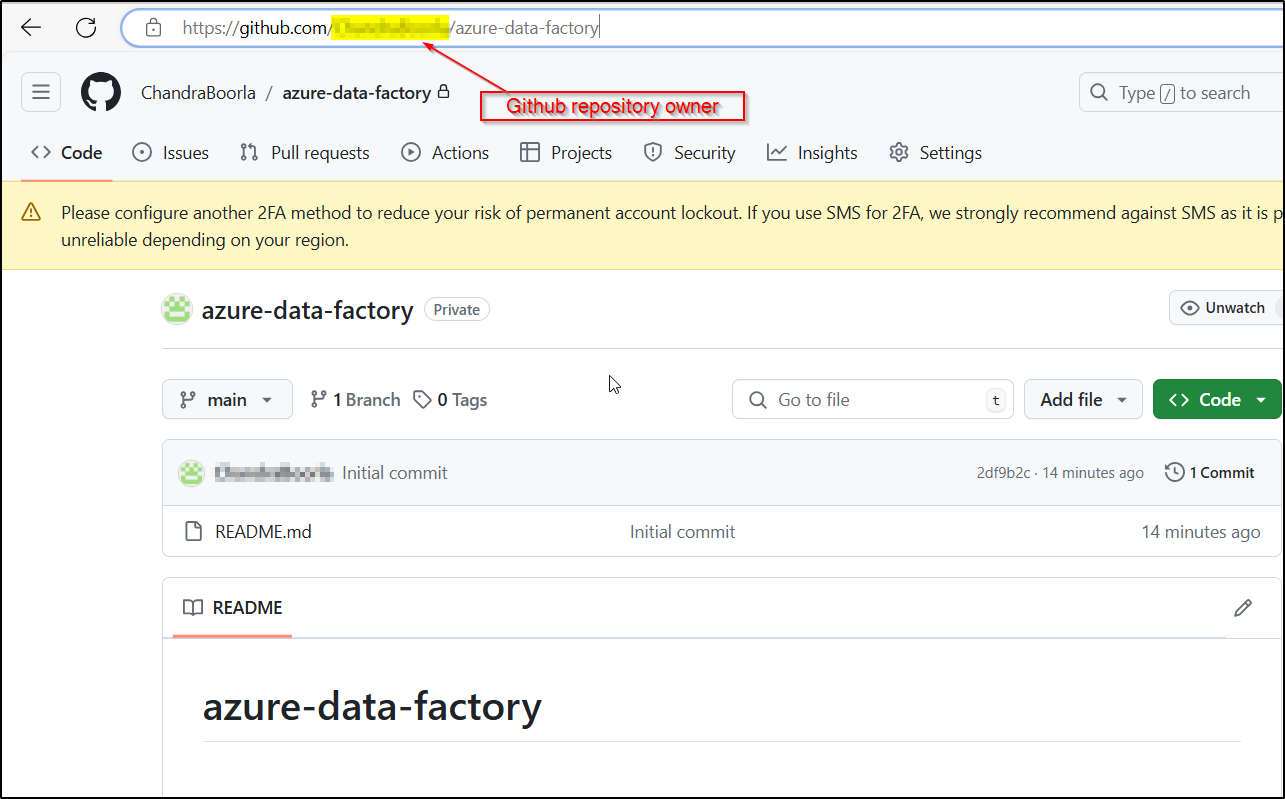View the 0 Tags link
This screenshot has width=1285, height=799.
tap(450, 400)
